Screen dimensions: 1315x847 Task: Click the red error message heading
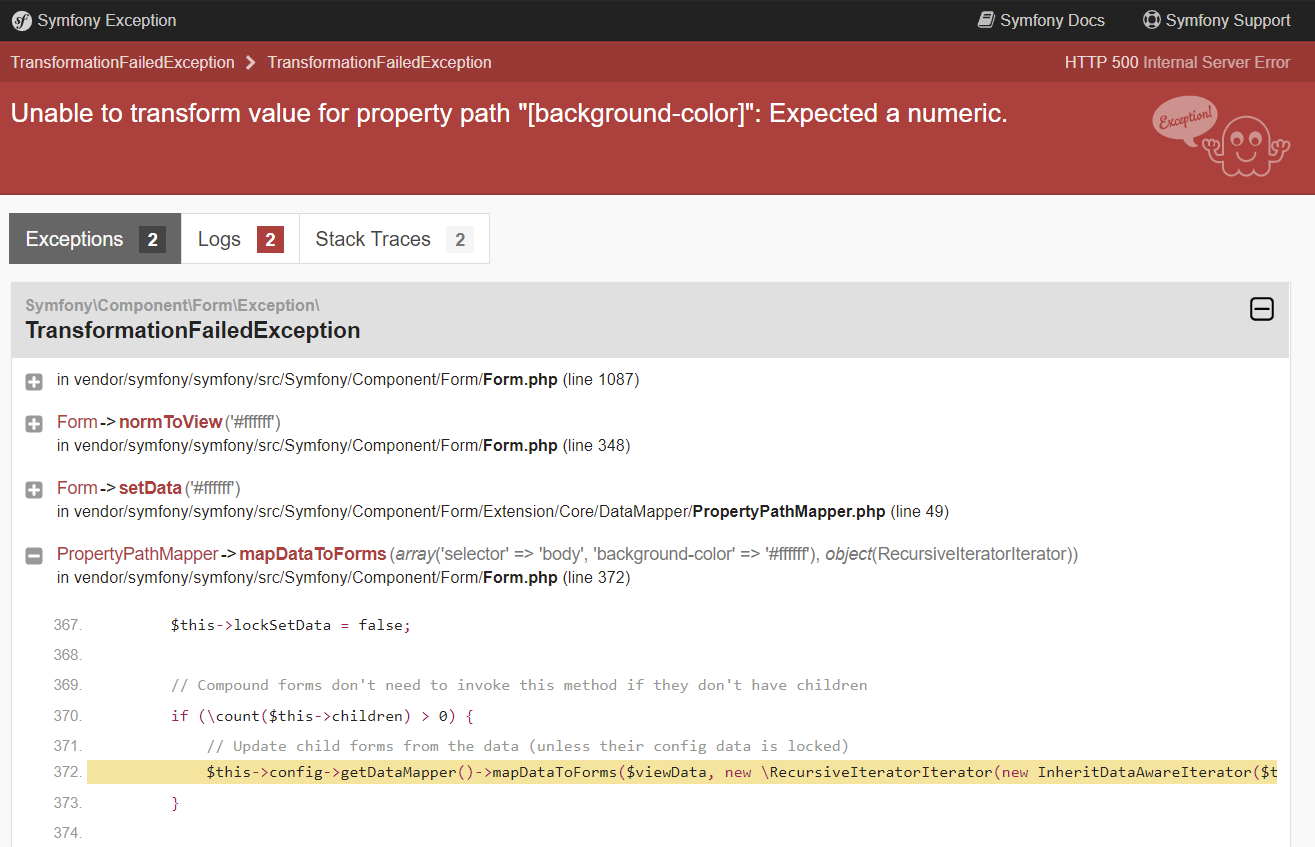pyautogui.click(x=507, y=113)
